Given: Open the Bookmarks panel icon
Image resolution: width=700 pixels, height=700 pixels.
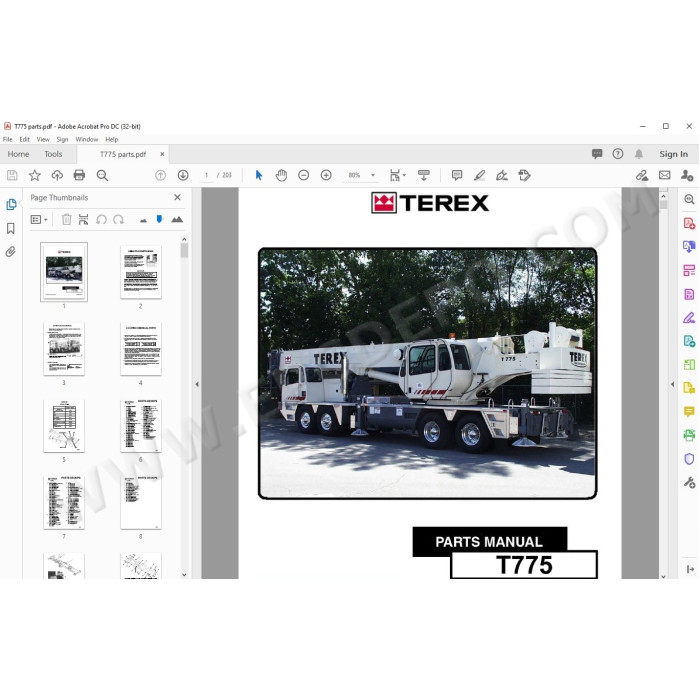Looking at the screenshot, I should point(11,229).
